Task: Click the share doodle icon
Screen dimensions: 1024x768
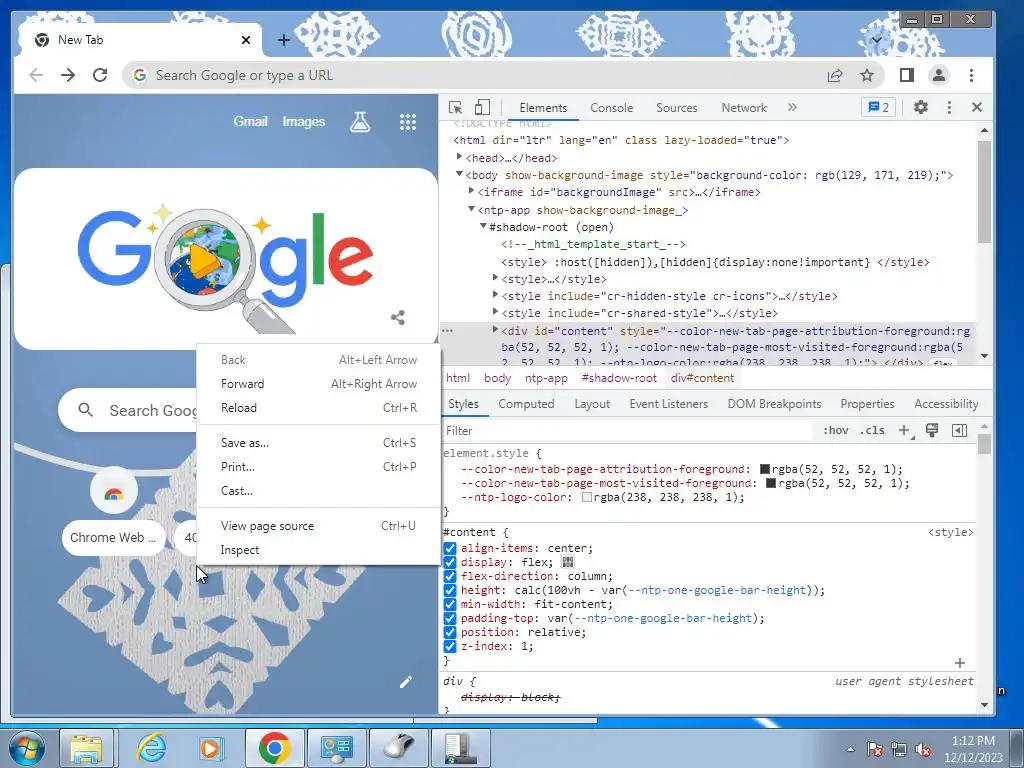Action: tap(398, 317)
